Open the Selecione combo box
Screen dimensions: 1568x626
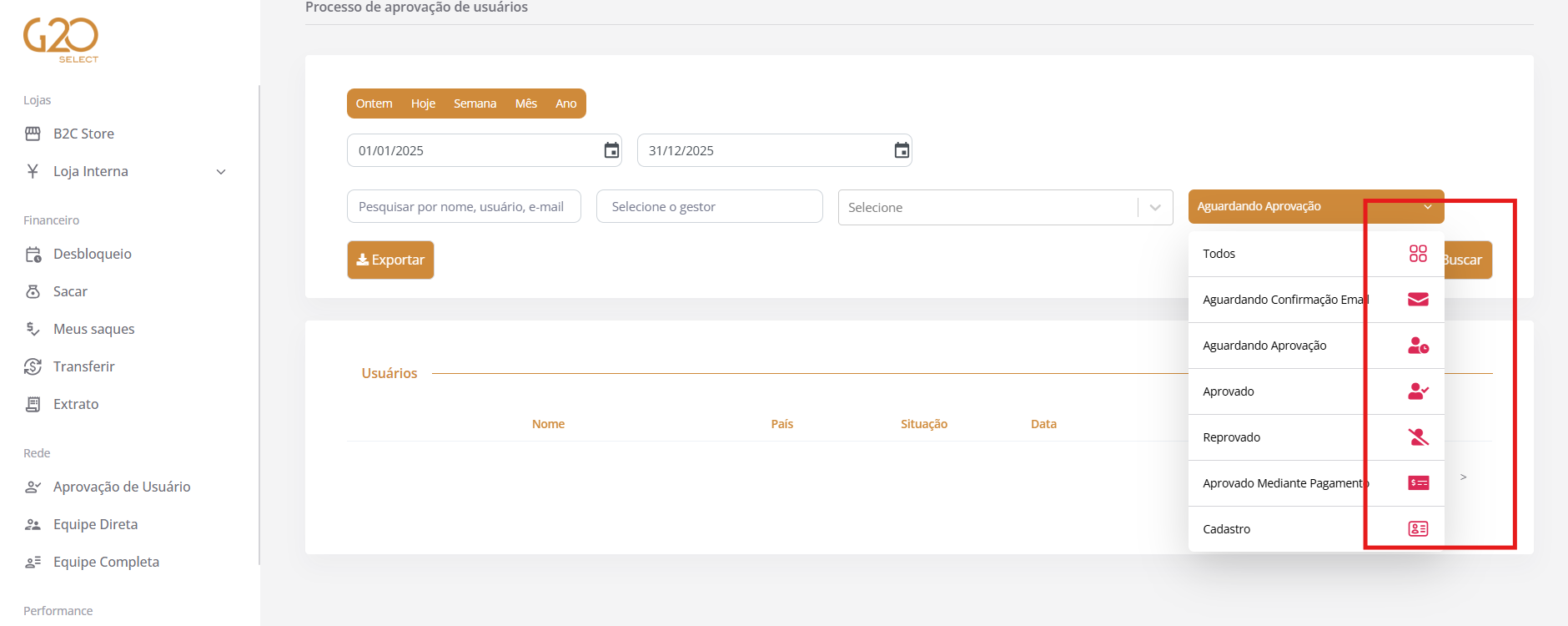[x=1005, y=207]
